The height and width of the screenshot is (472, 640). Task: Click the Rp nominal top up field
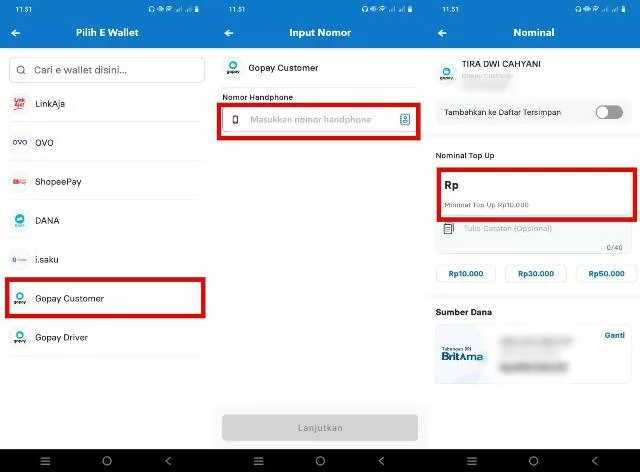536,194
